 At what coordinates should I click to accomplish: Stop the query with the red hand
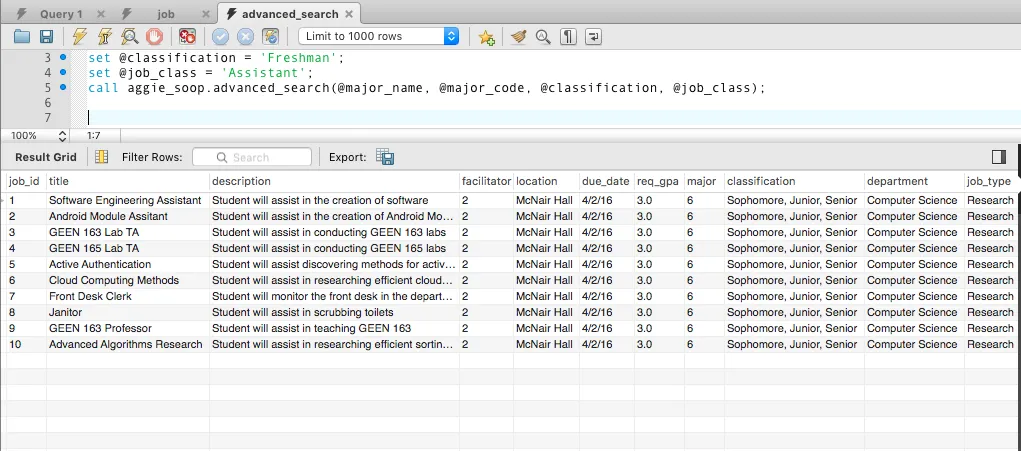(154, 36)
